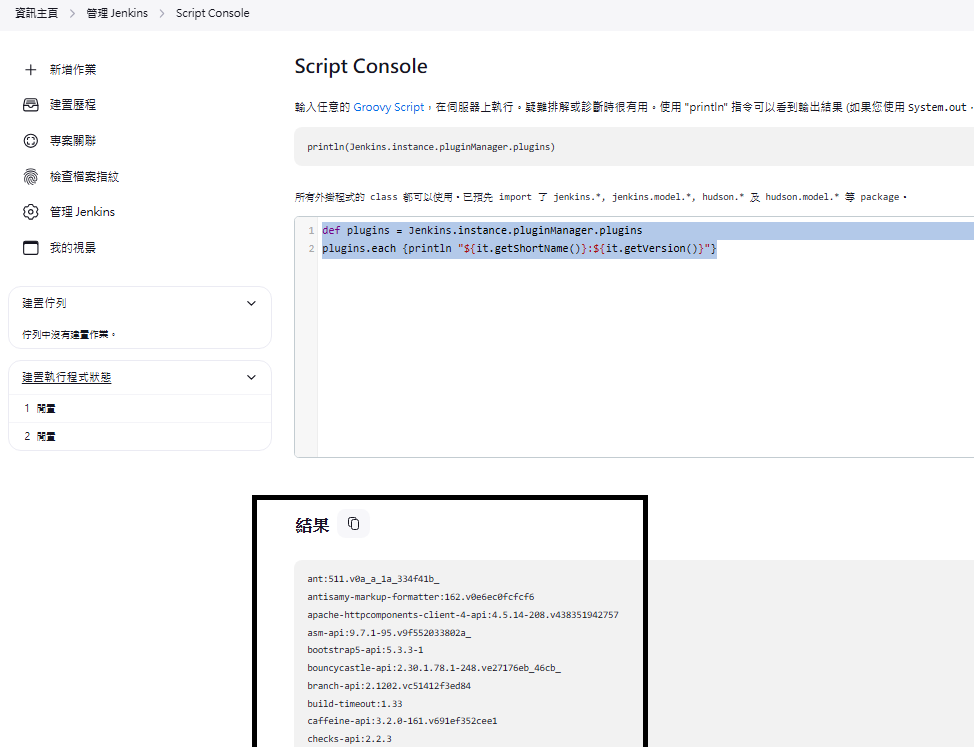
Task: Open 新增作業 in the sidebar
Action: click(x=73, y=70)
